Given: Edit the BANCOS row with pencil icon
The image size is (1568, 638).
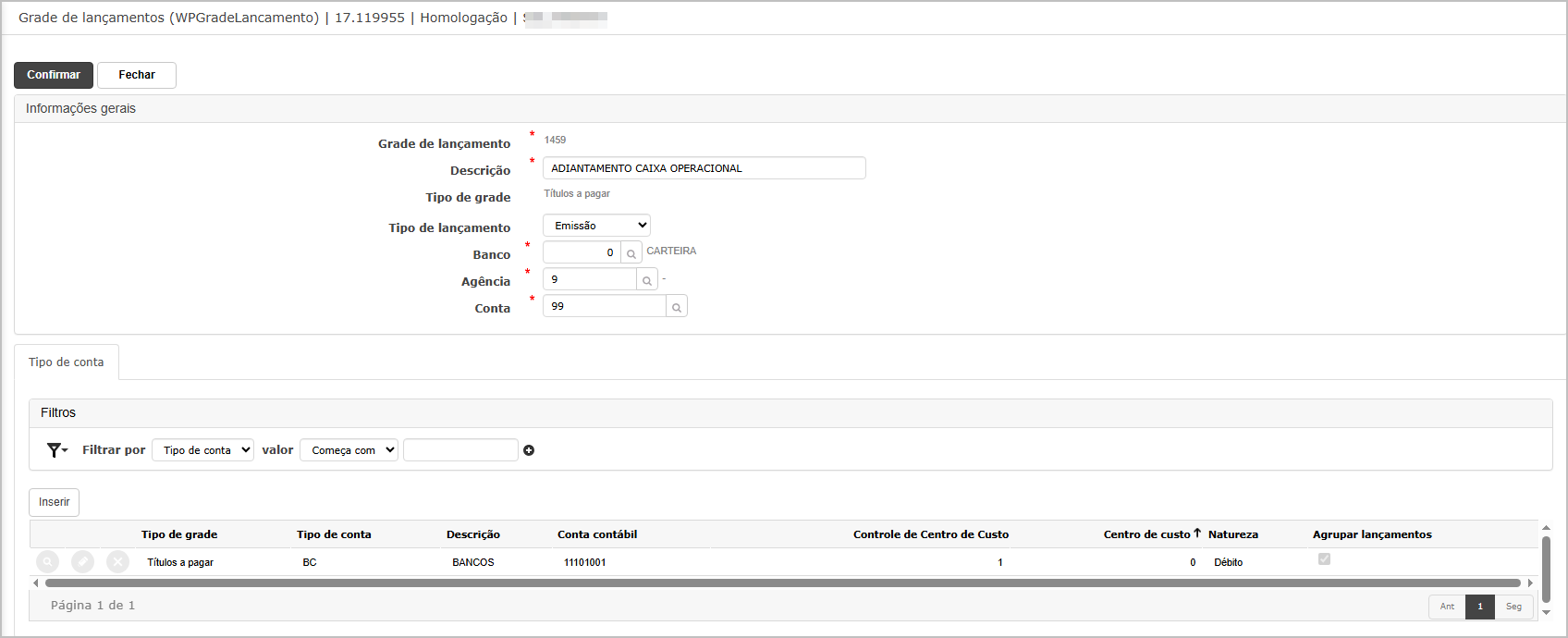Looking at the screenshot, I should 83,561.
